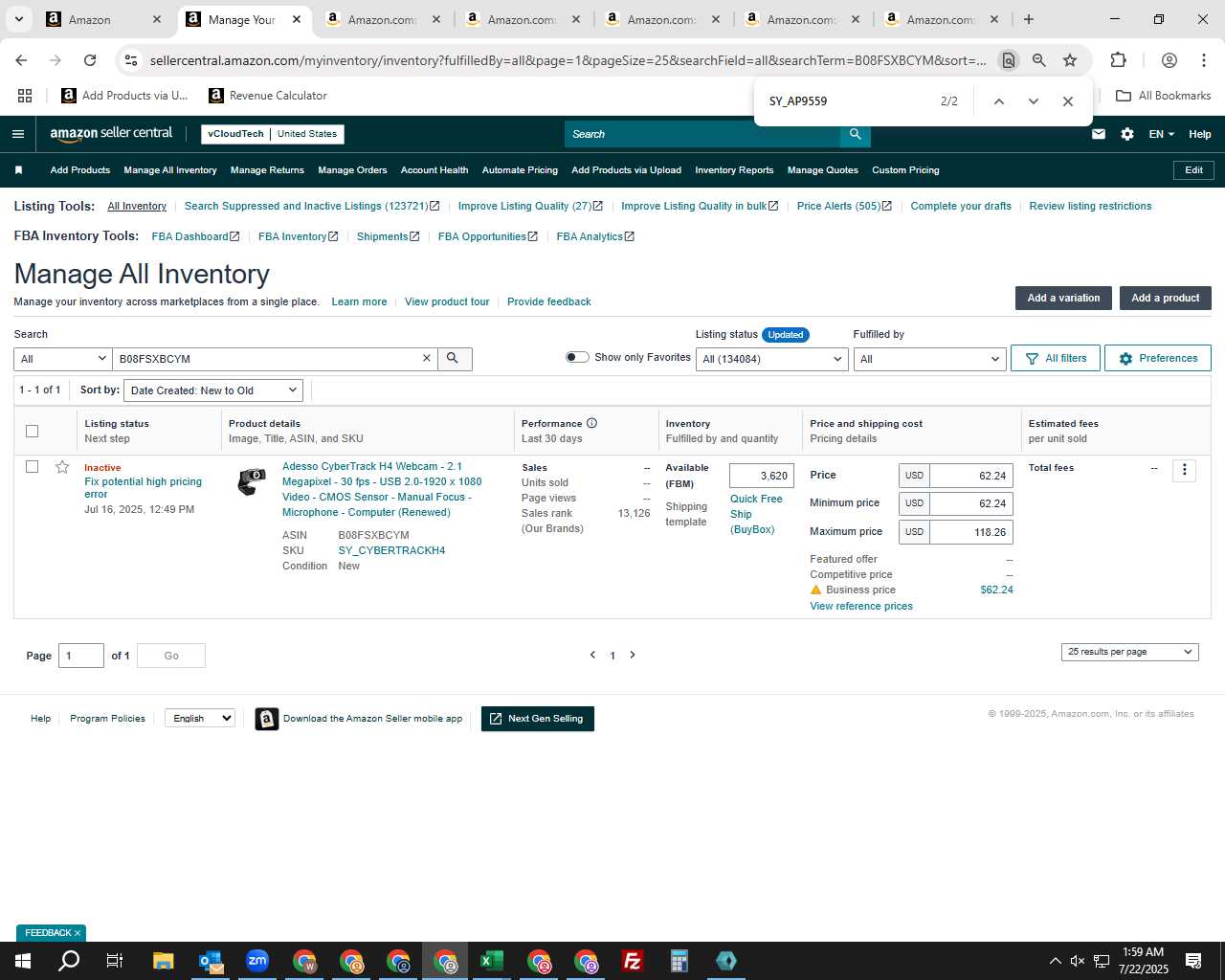Open Zoom from the taskbar

coord(257,961)
